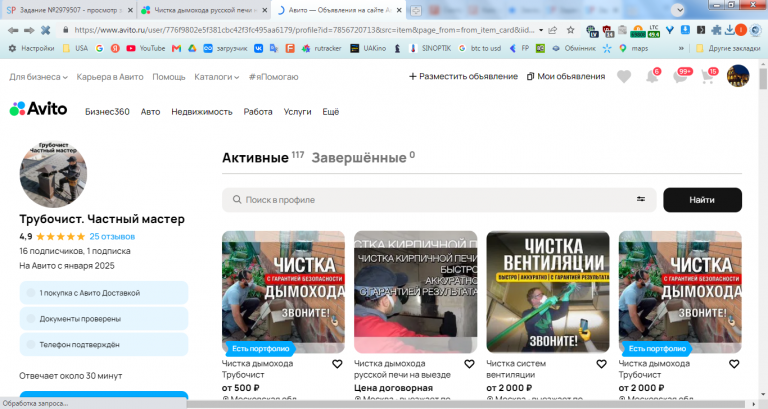The height and width of the screenshot is (409, 768).
Task: Open the Помощь link
Action: point(168,77)
